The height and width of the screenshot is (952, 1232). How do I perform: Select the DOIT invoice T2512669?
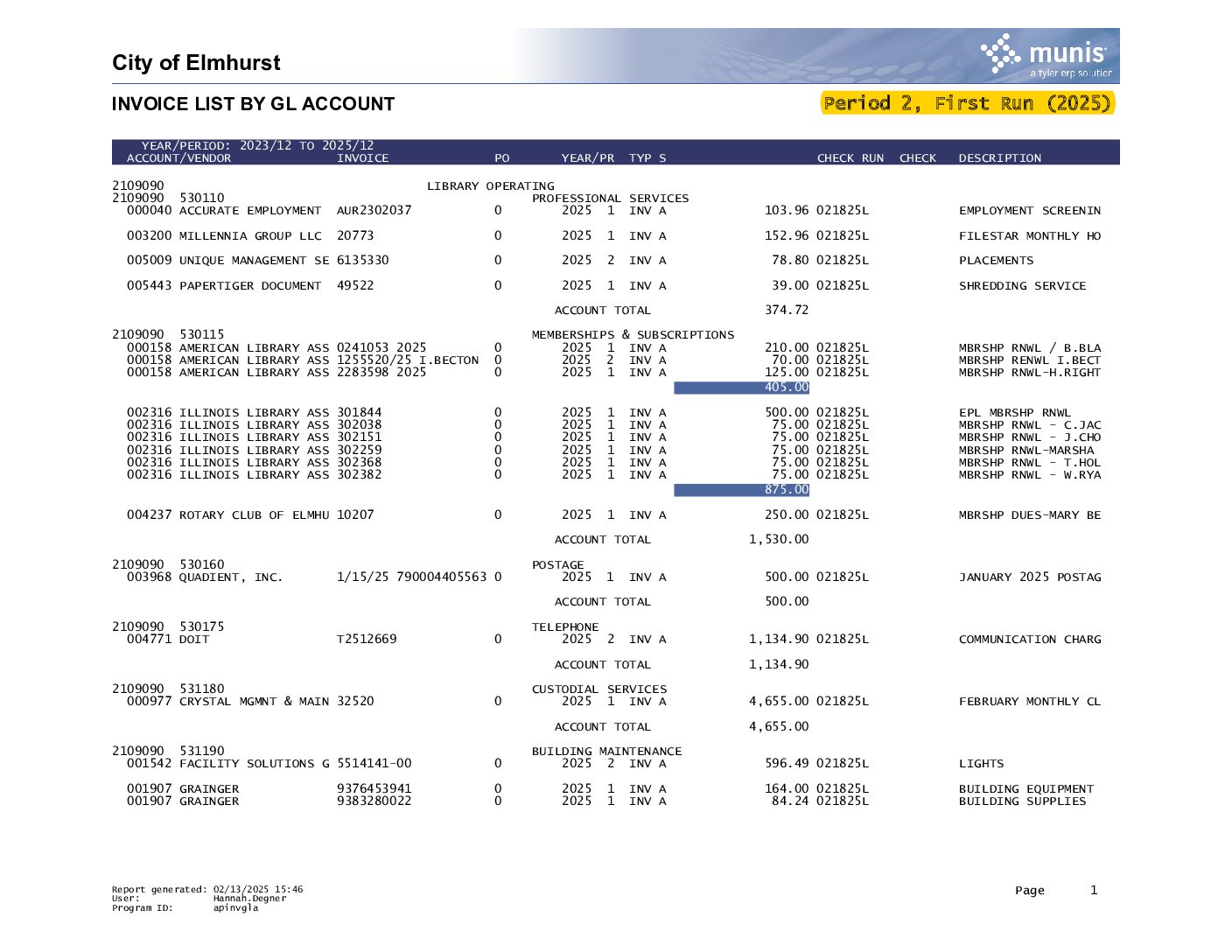[x=367, y=640]
